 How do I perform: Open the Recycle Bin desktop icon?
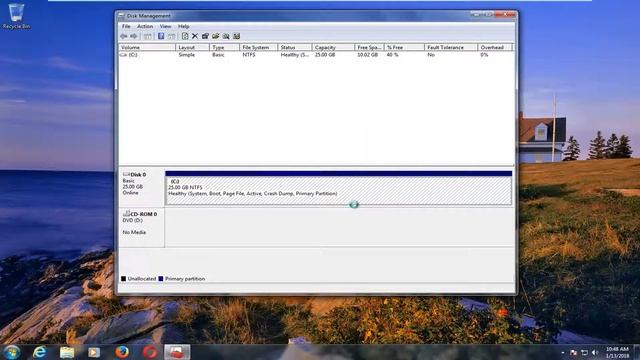coord(16,16)
